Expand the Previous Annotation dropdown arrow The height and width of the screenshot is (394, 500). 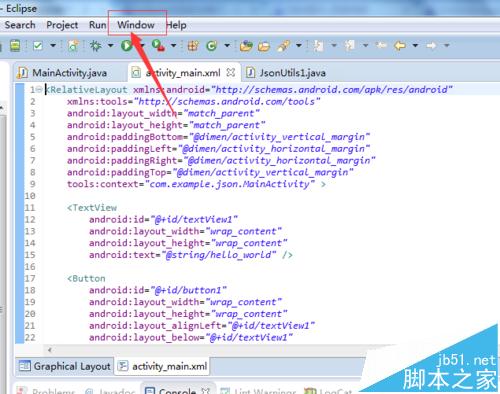pyautogui.click(x=365, y=45)
